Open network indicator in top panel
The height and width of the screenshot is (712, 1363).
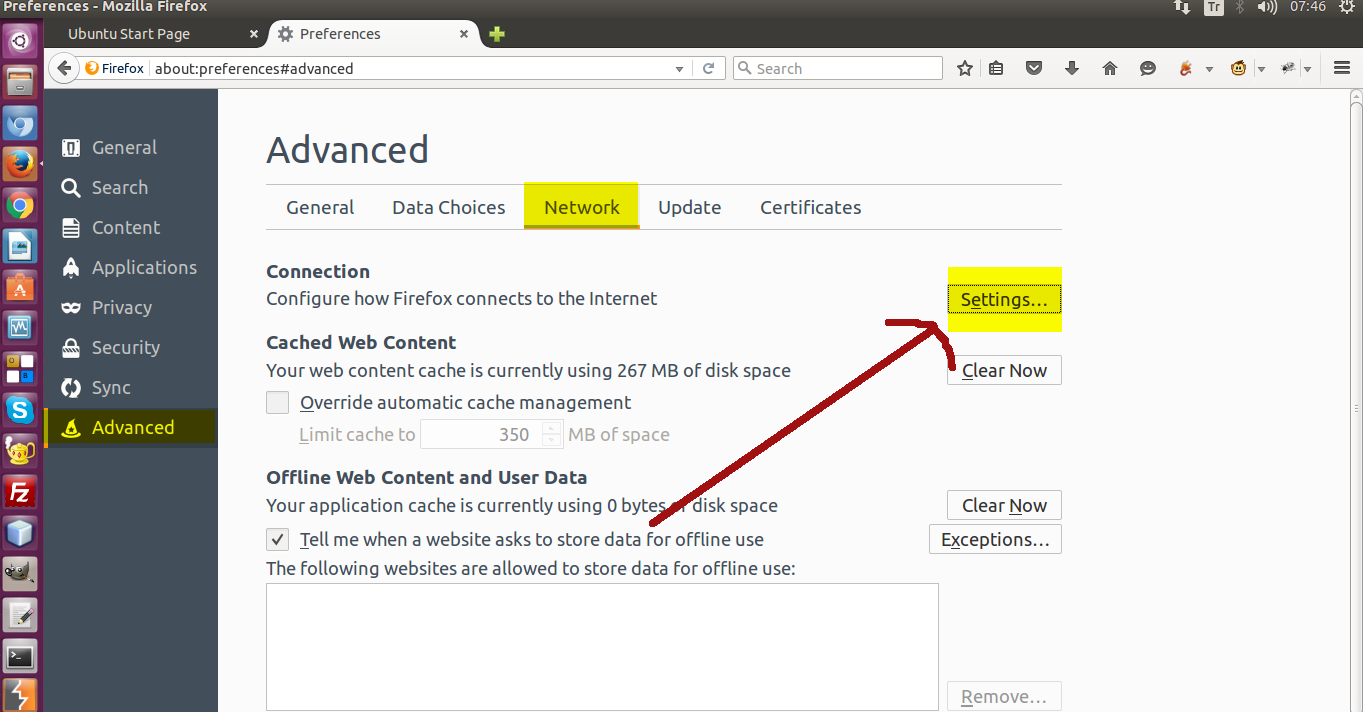pyautogui.click(x=1182, y=7)
